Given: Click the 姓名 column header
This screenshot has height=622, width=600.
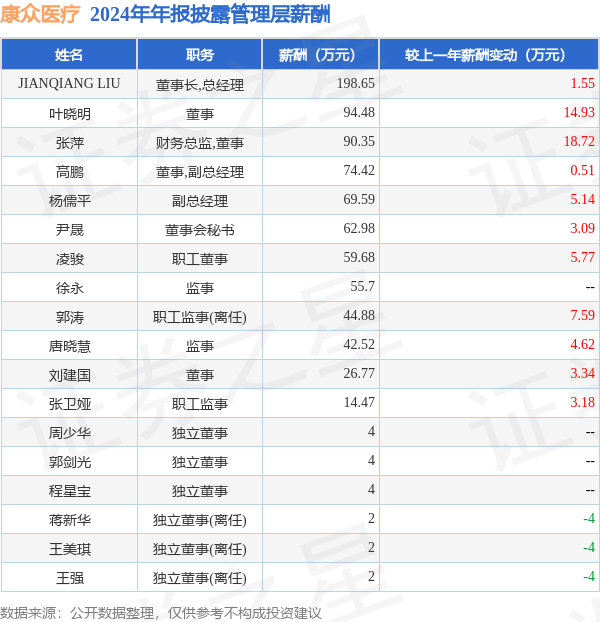Looking at the screenshot, I should (x=69, y=55).
